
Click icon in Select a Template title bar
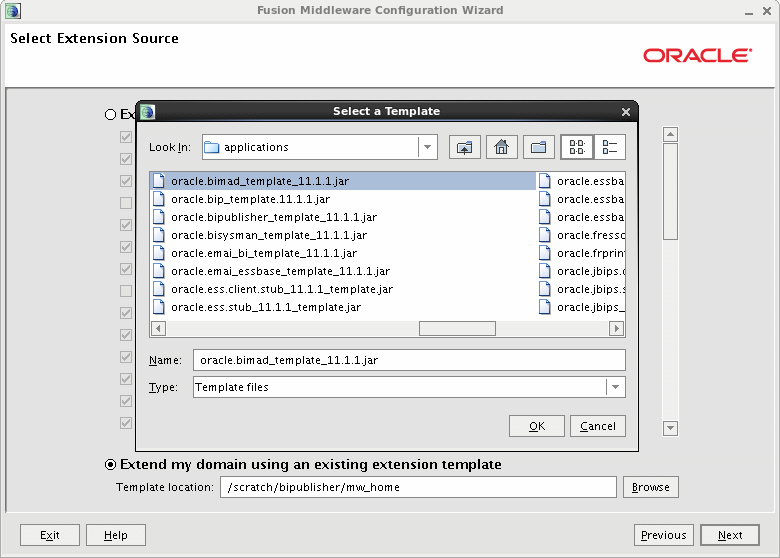point(147,111)
